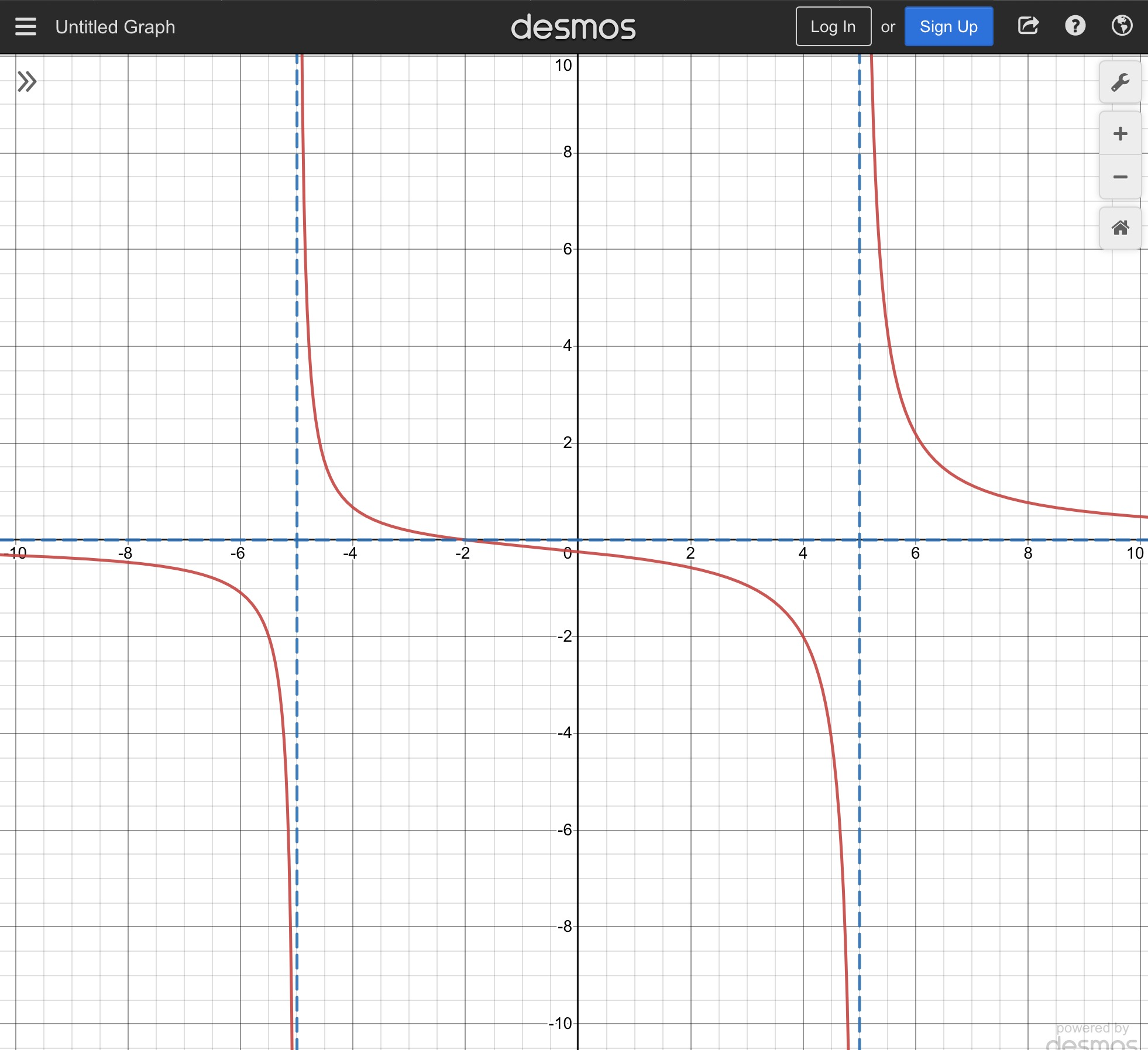Click the Sign Up button
The image size is (1148, 1050).
pyautogui.click(x=948, y=26)
